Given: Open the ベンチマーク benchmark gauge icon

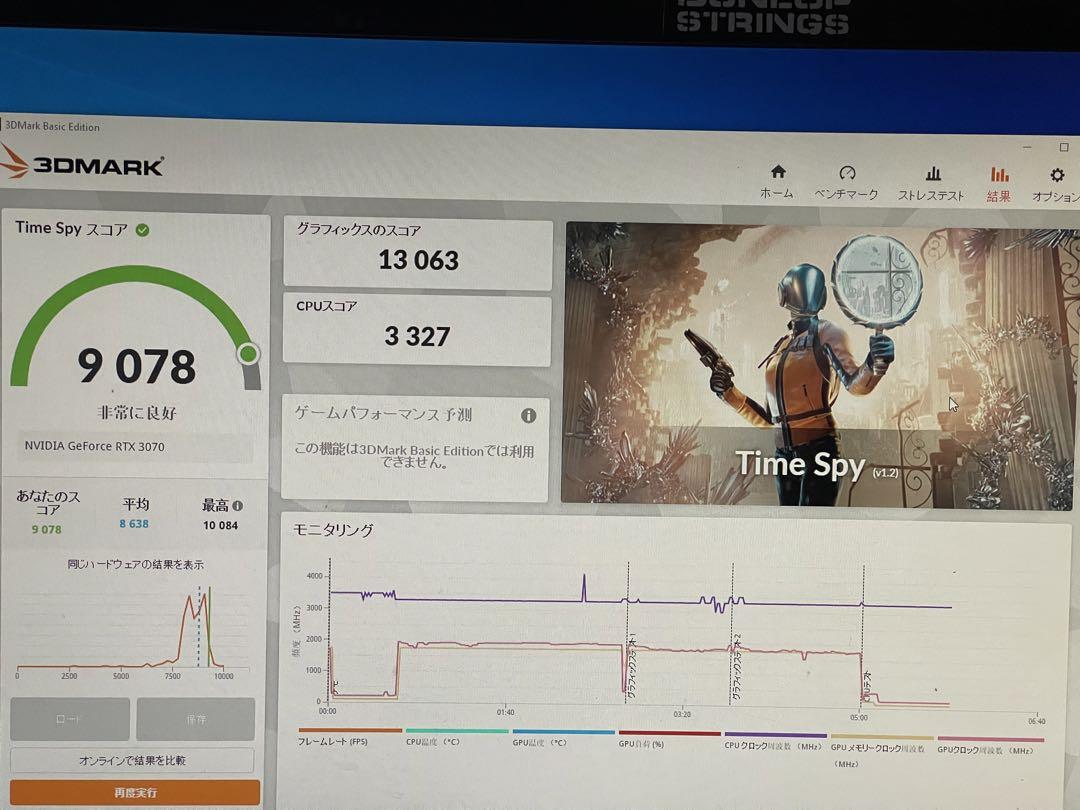Looking at the screenshot, I should click(x=847, y=173).
